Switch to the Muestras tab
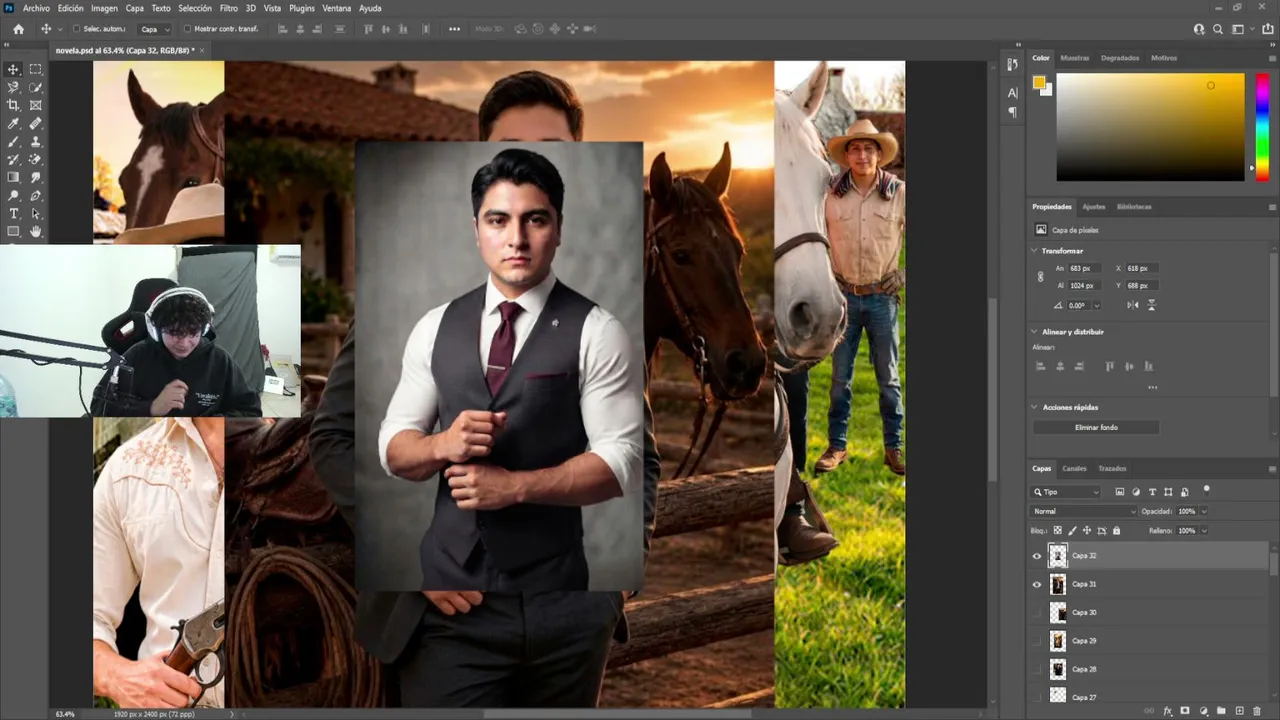The image size is (1280, 720). (x=1075, y=58)
